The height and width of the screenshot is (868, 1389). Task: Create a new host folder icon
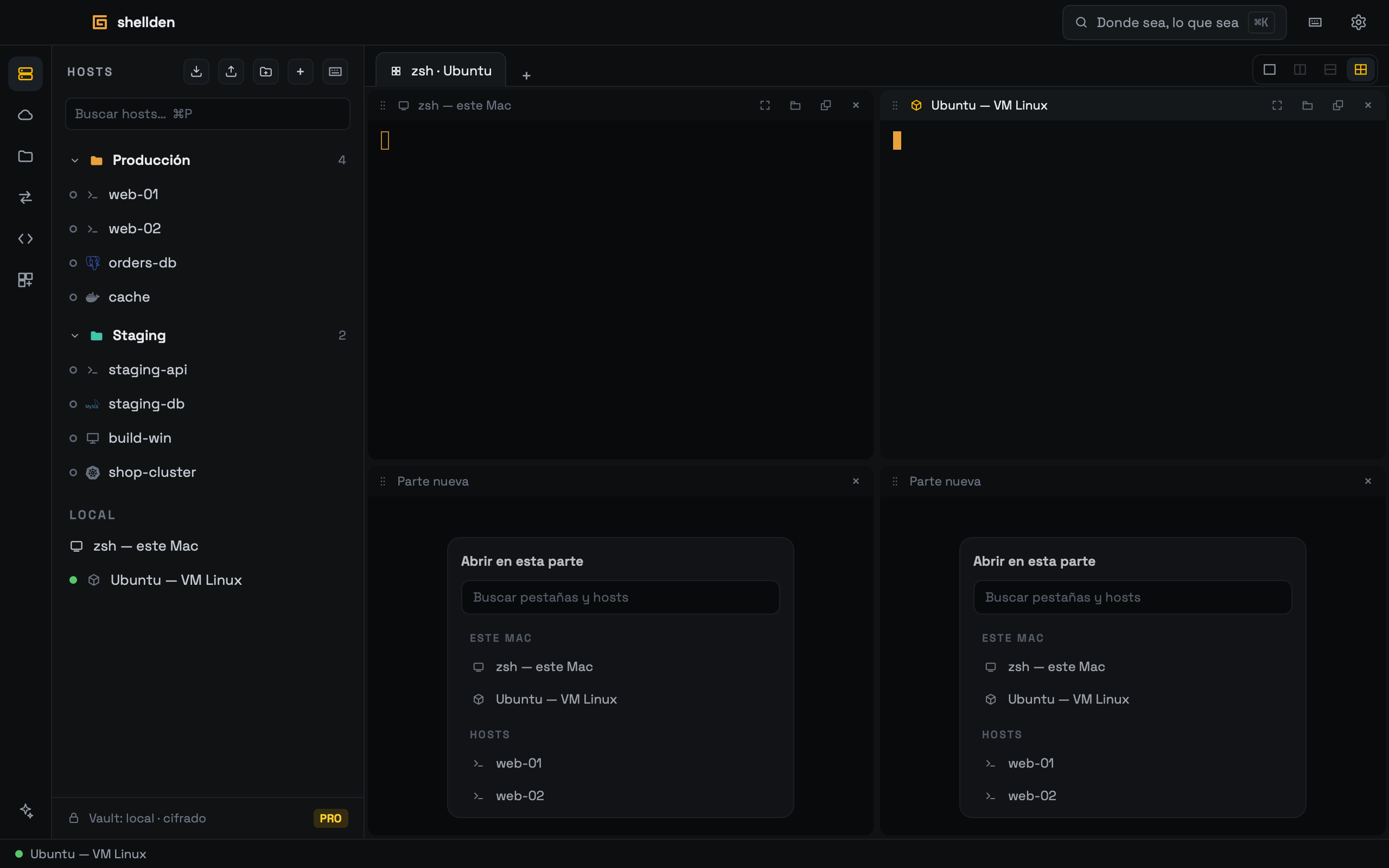(x=266, y=72)
